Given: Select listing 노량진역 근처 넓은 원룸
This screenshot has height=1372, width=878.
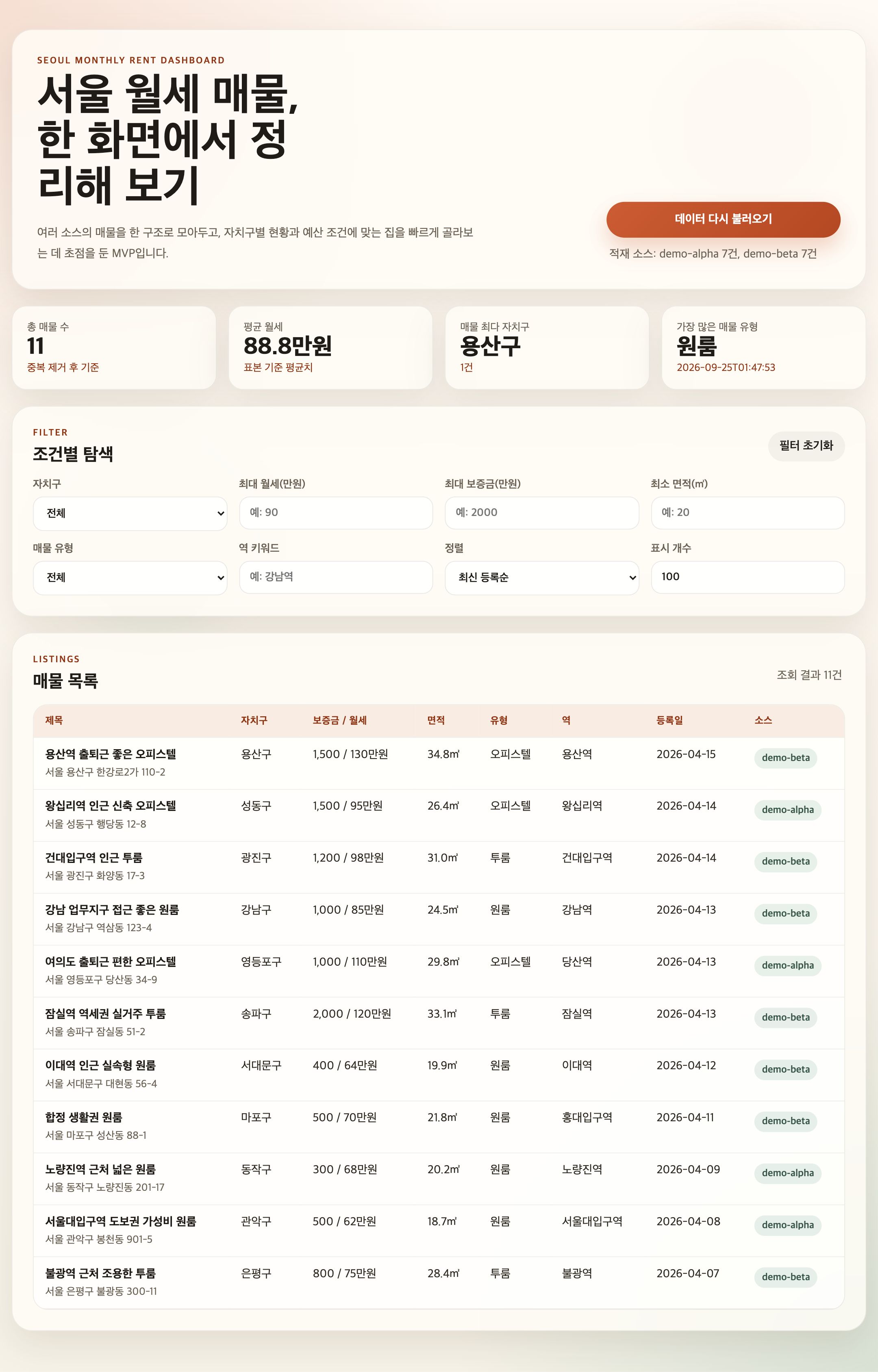Looking at the screenshot, I should point(100,1169).
